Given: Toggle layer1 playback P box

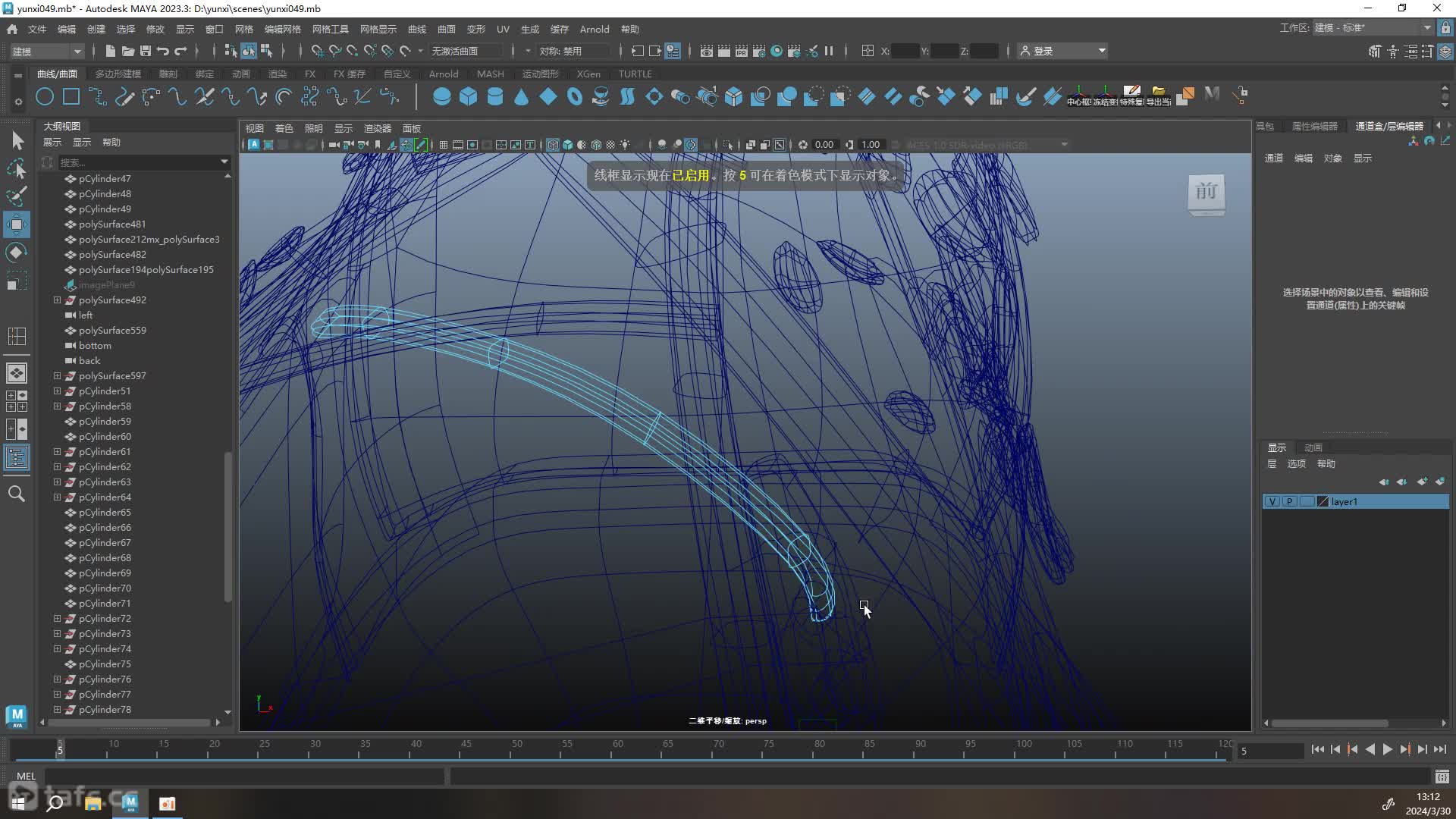Looking at the screenshot, I should click(1289, 502).
